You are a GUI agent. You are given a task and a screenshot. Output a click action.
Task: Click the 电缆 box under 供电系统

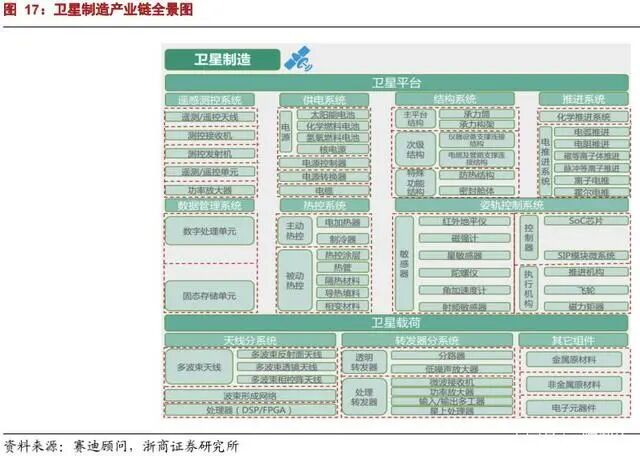(x=324, y=191)
